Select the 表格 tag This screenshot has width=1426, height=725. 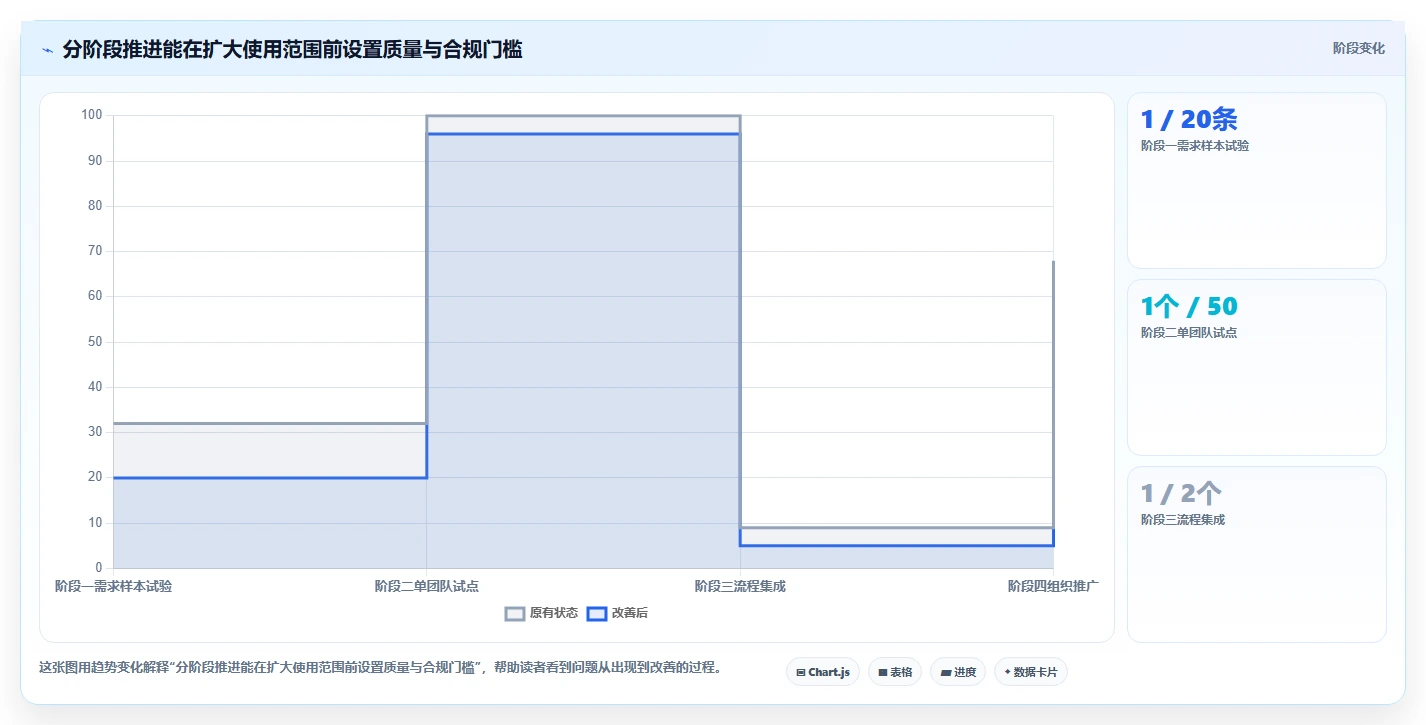[x=895, y=672]
